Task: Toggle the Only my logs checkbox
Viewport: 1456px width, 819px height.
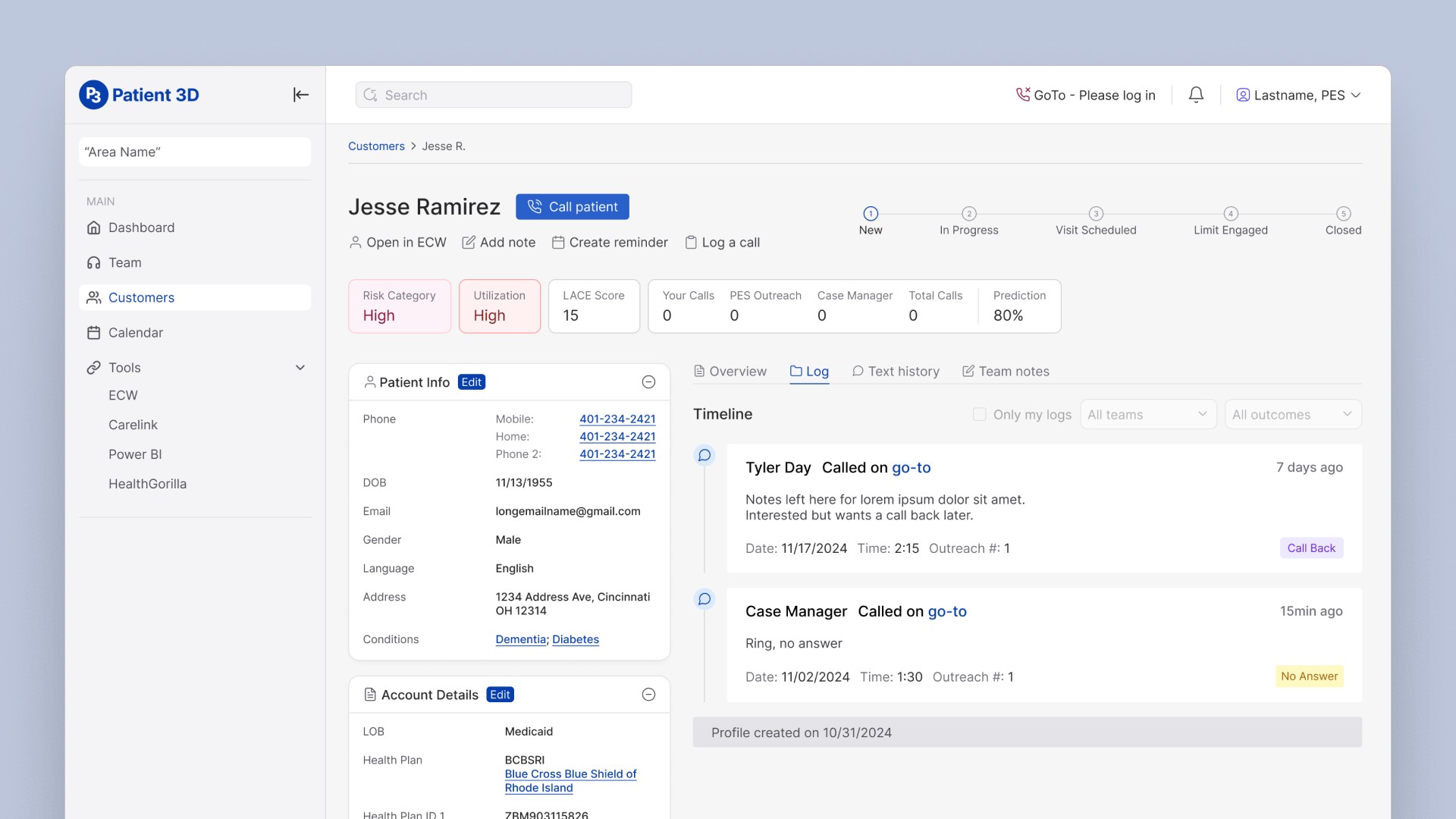Action: click(980, 414)
